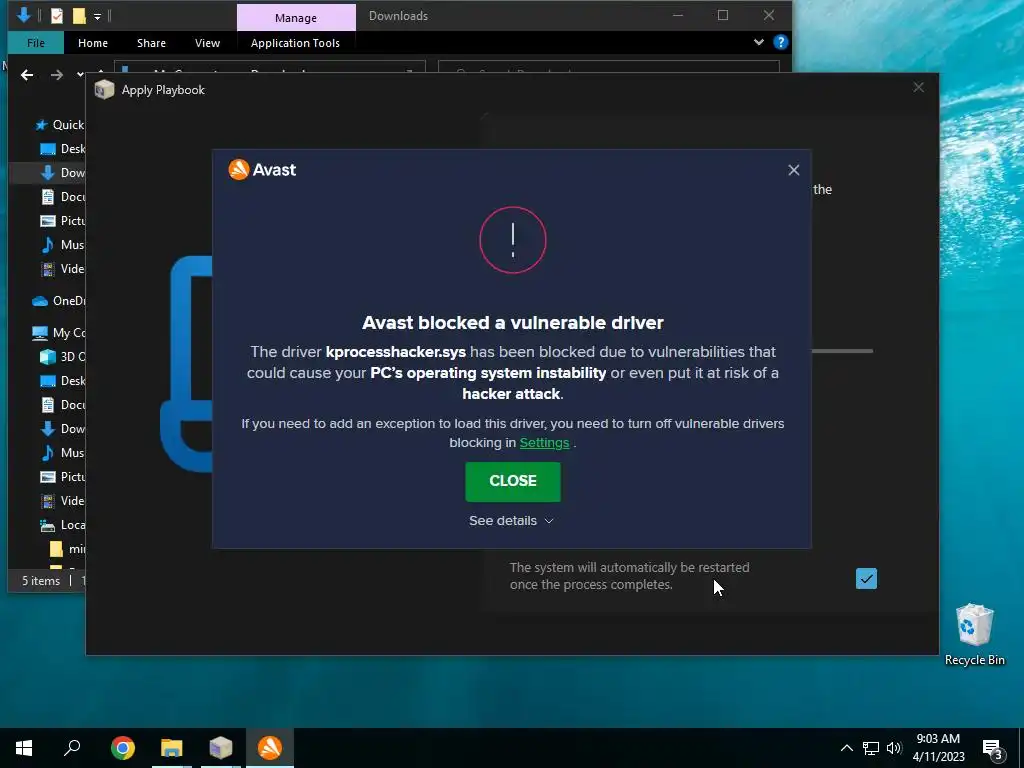Select Local Disk in navigation pane
Image resolution: width=1024 pixels, height=768 pixels.
[x=62, y=525]
